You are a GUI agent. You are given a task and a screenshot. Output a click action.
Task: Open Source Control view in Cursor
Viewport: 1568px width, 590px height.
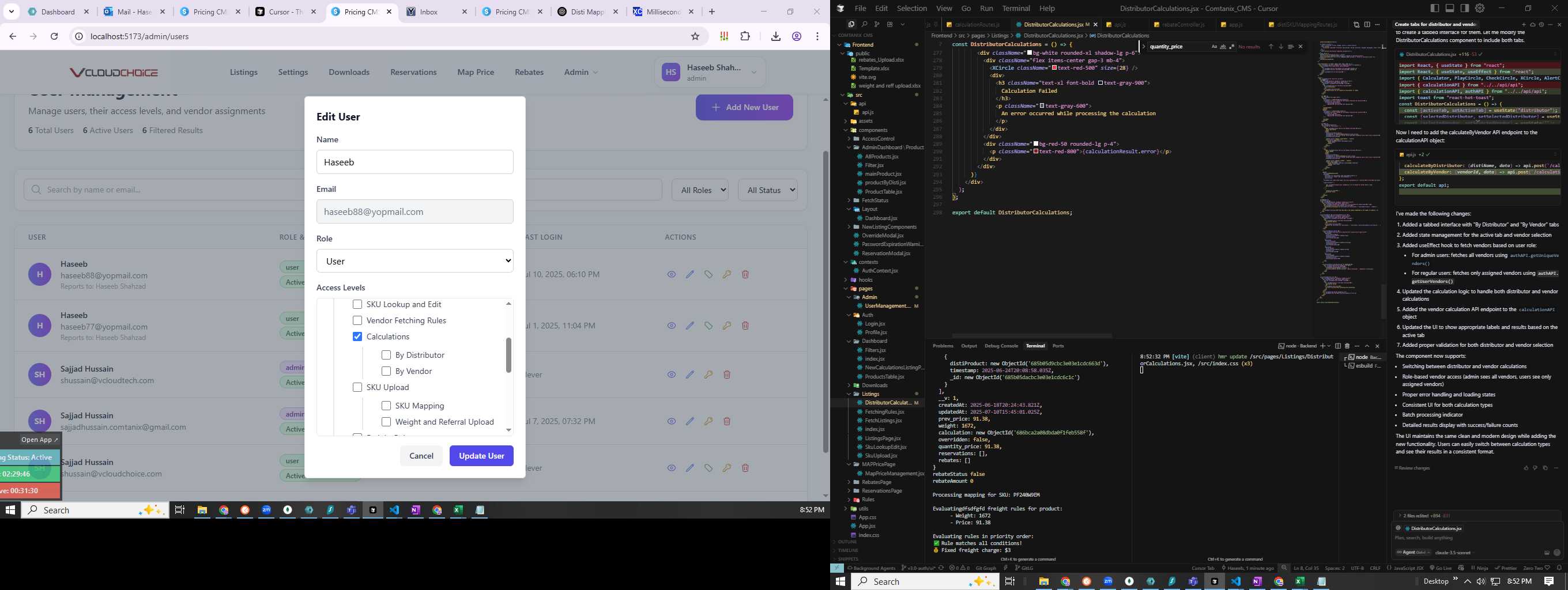pos(876,24)
